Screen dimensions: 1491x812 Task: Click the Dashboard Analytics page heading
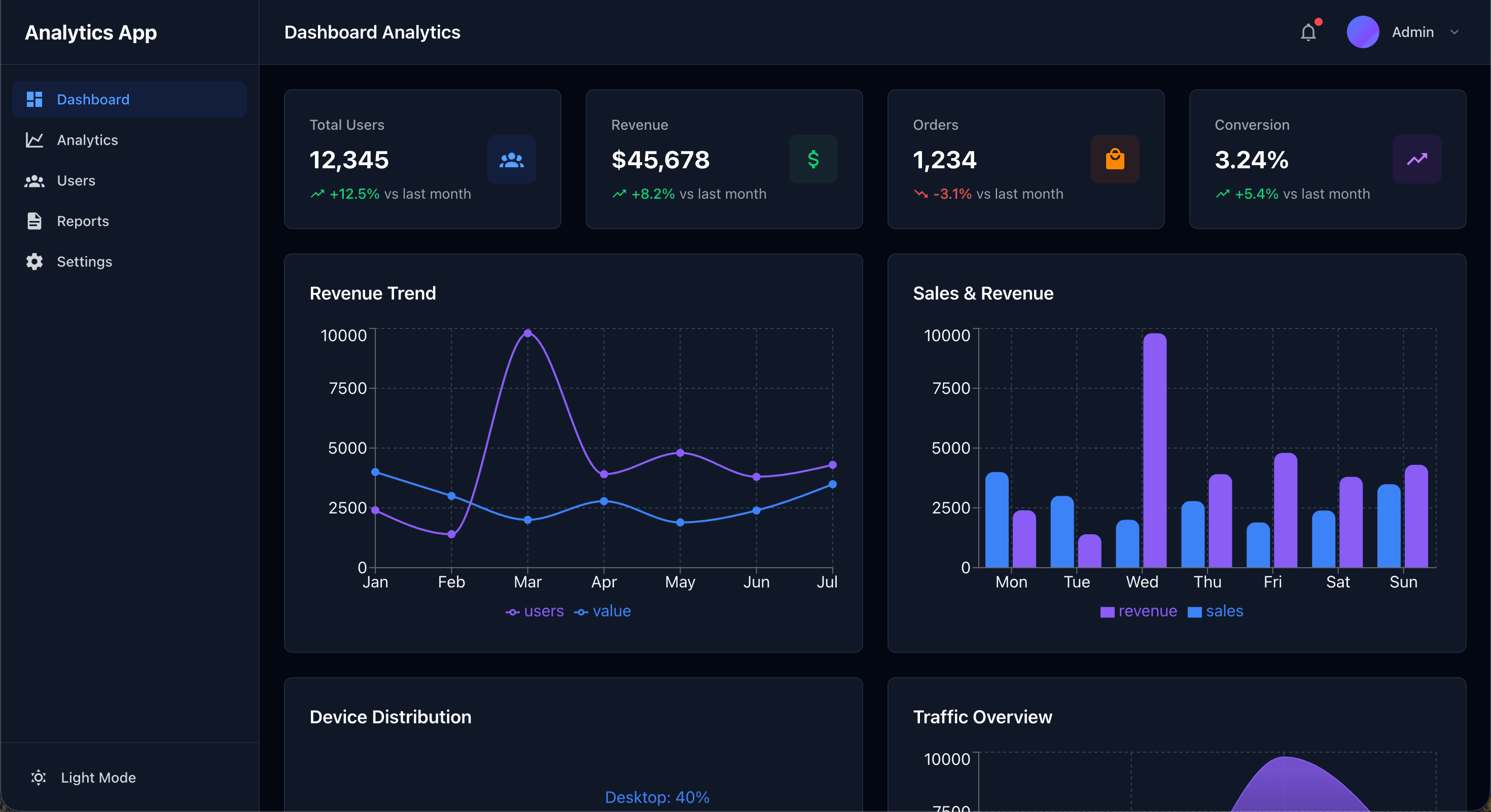(372, 32)
